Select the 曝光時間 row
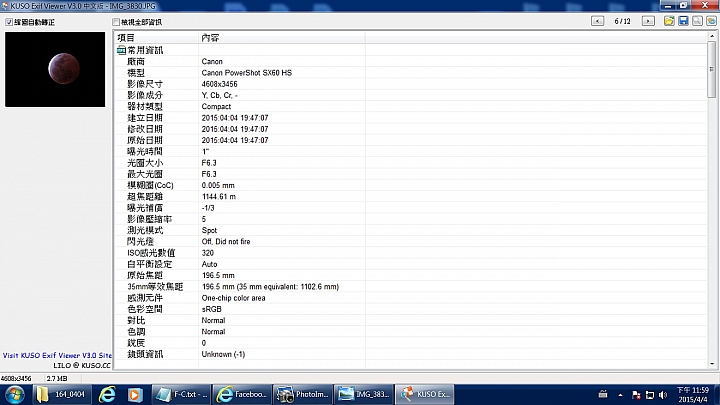This screenshot has height=405, width=720. click(x=411, y=152)
